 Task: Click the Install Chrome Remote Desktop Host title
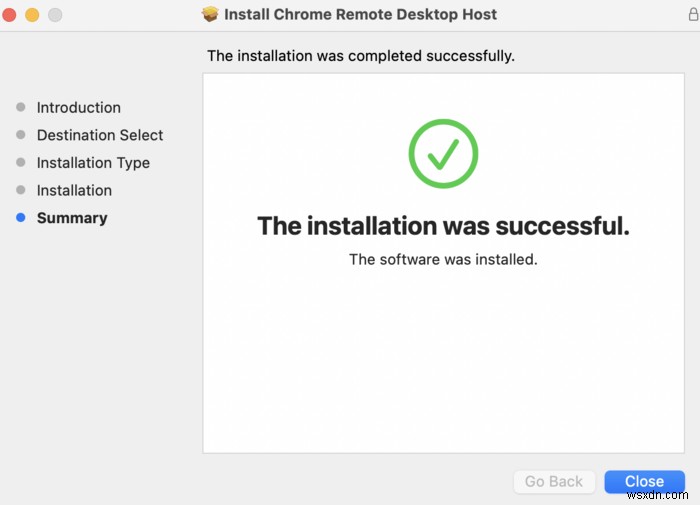pyautogui.click(x=360, y=15)
